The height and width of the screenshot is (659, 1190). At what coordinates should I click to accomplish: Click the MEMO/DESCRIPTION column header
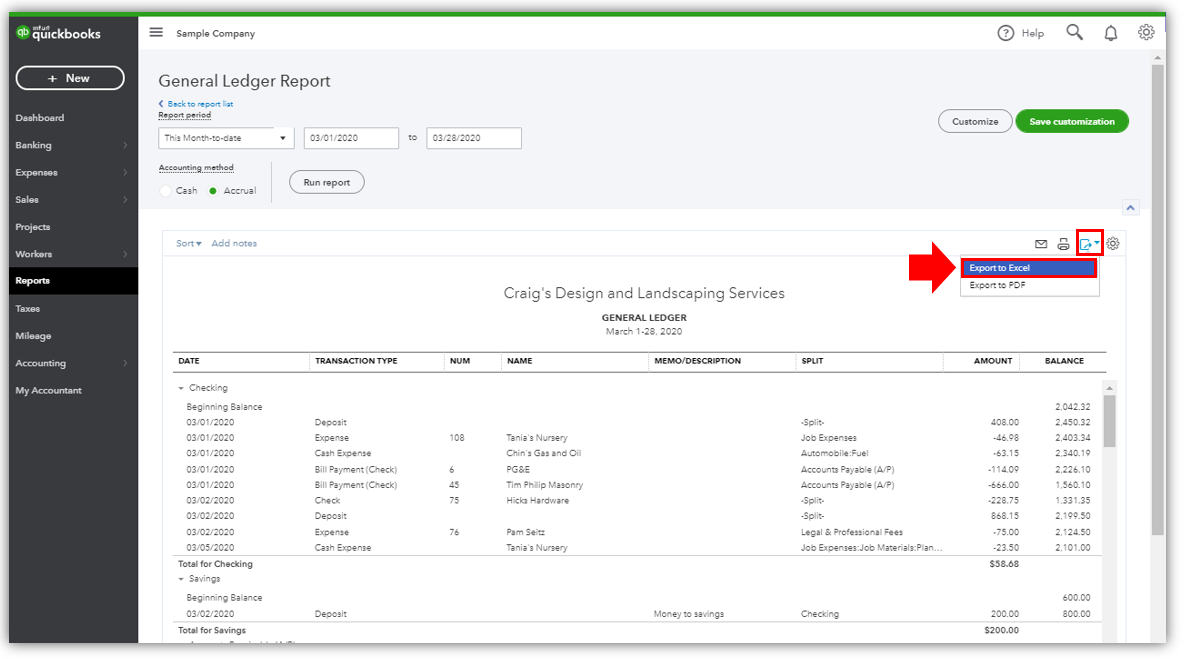coord(697,361)
